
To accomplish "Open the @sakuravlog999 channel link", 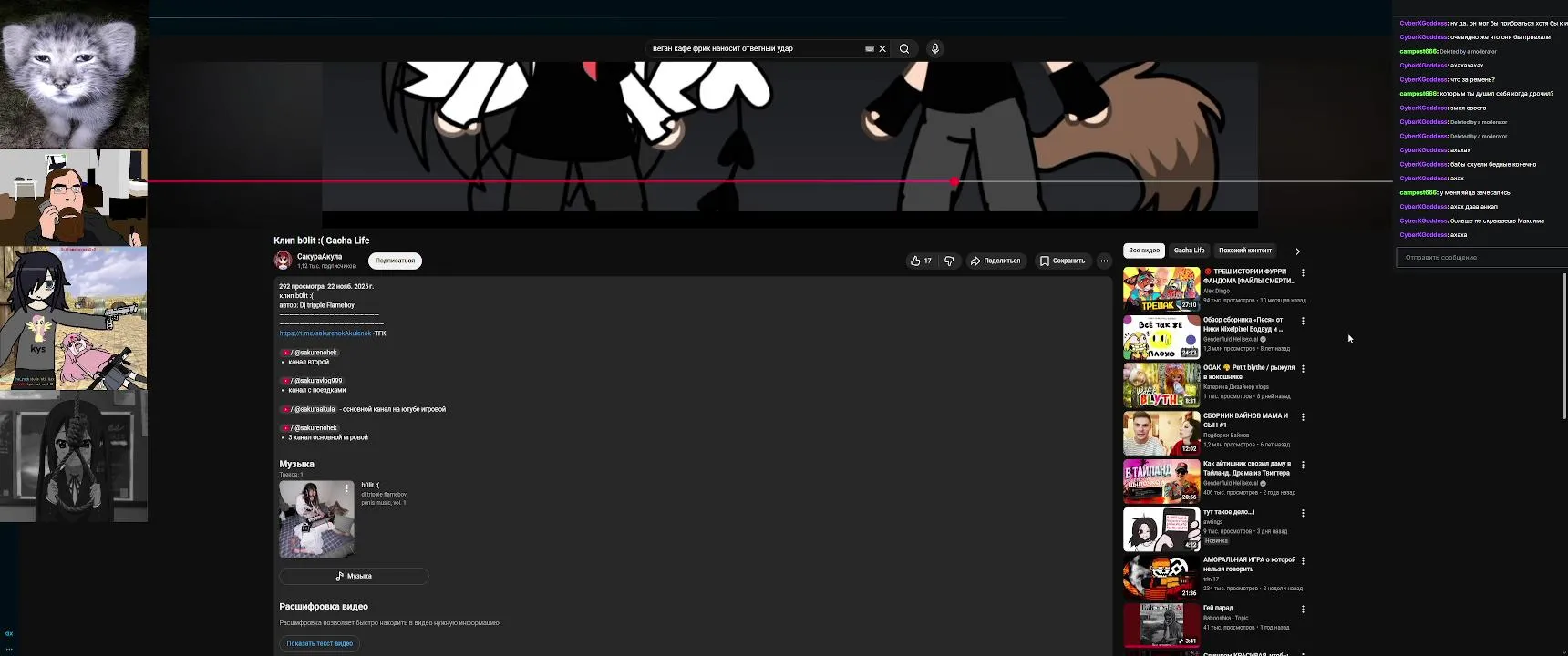I will click(313, 381).
